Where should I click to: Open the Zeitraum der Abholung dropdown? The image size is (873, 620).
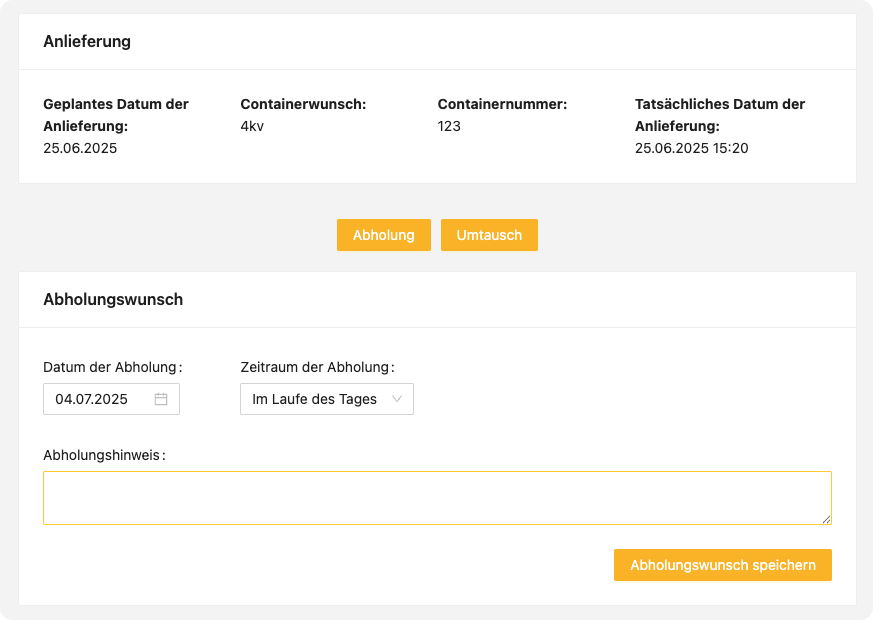(x=327, y=399)
